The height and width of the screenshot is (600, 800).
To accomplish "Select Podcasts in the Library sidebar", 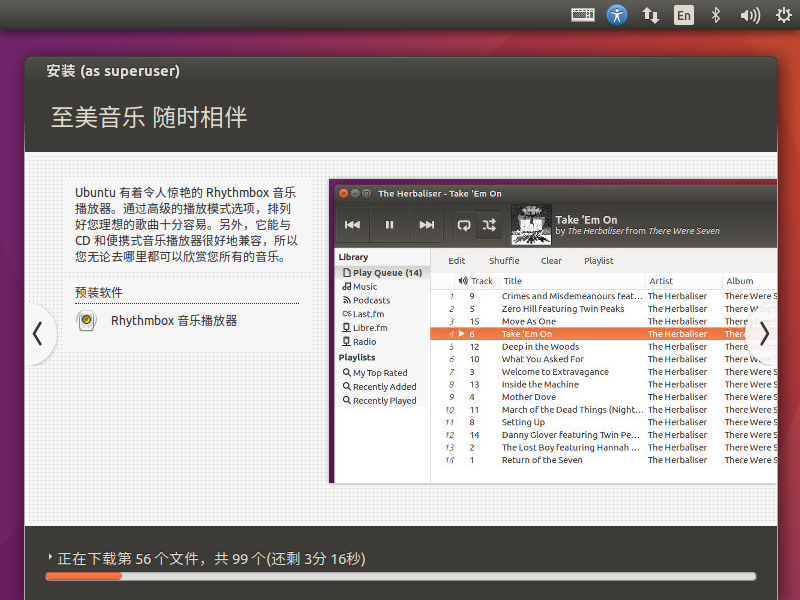I will (x=366, y=301).
